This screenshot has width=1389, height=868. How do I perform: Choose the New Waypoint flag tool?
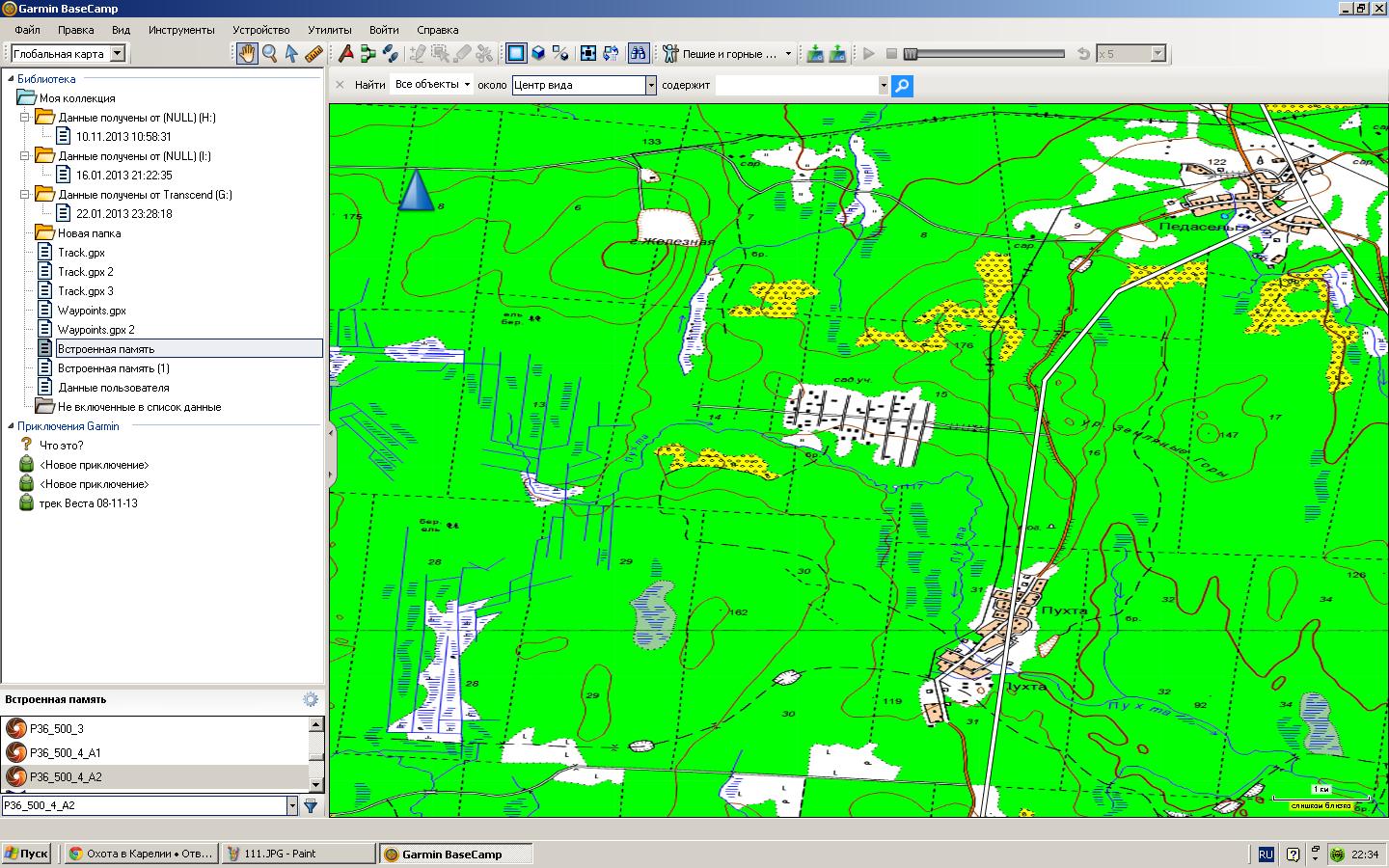[346, 54]
